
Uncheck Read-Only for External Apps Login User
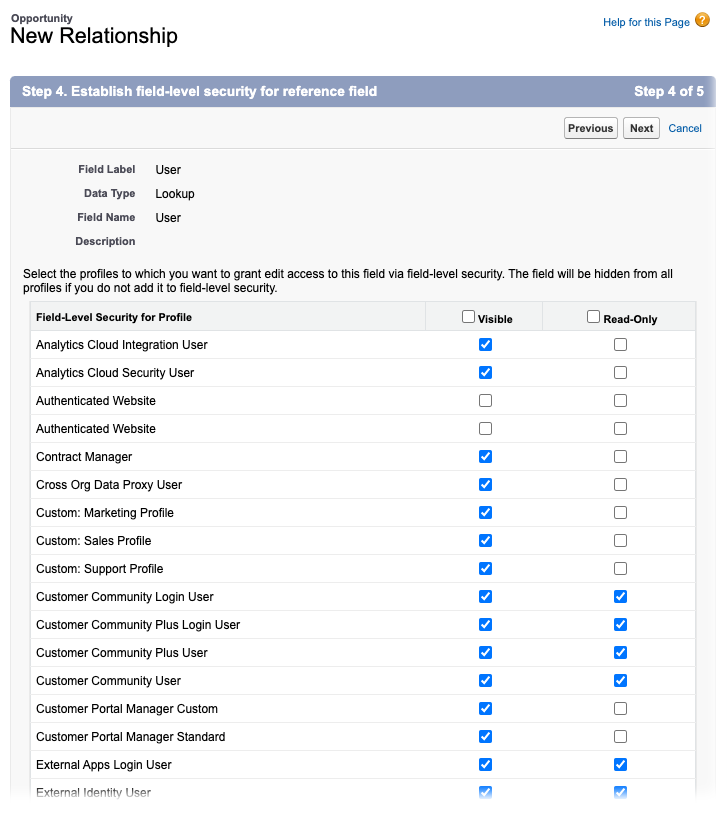pos(620,765)
